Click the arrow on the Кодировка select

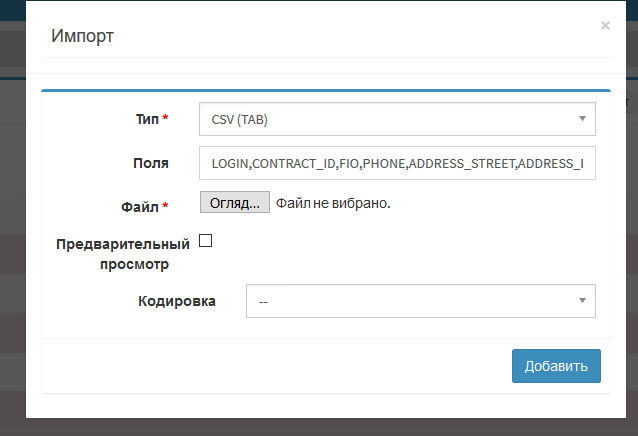point(582,301)
